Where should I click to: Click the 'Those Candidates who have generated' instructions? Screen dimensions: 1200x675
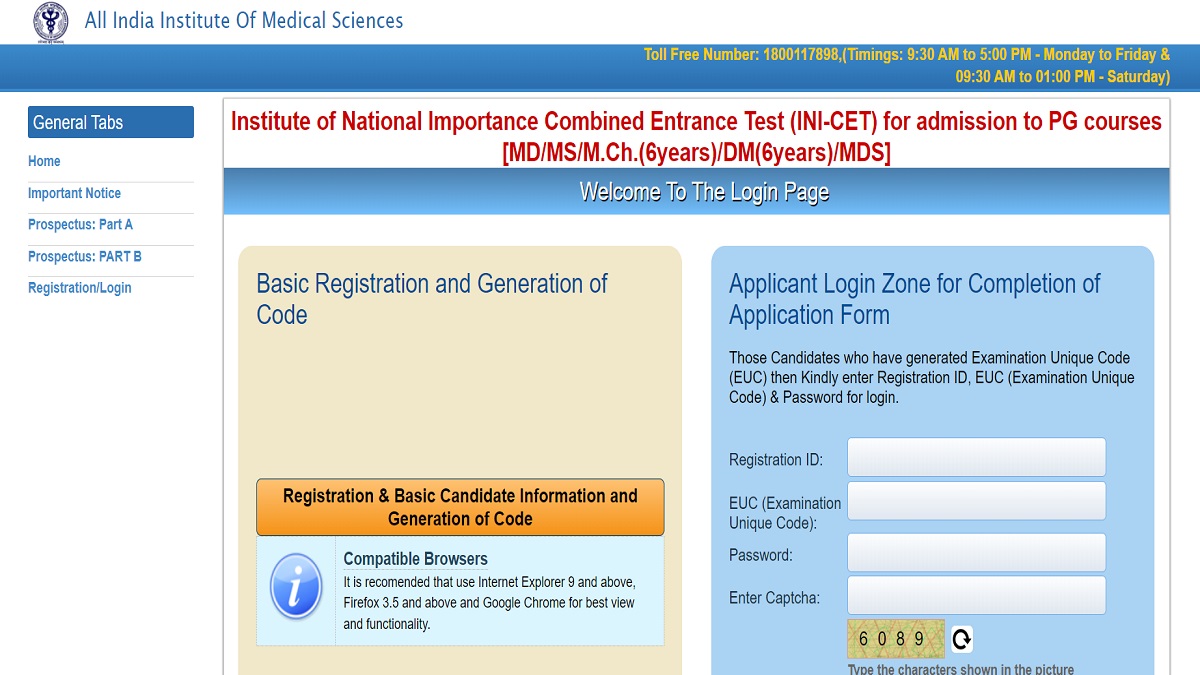(x=932, y=377)
